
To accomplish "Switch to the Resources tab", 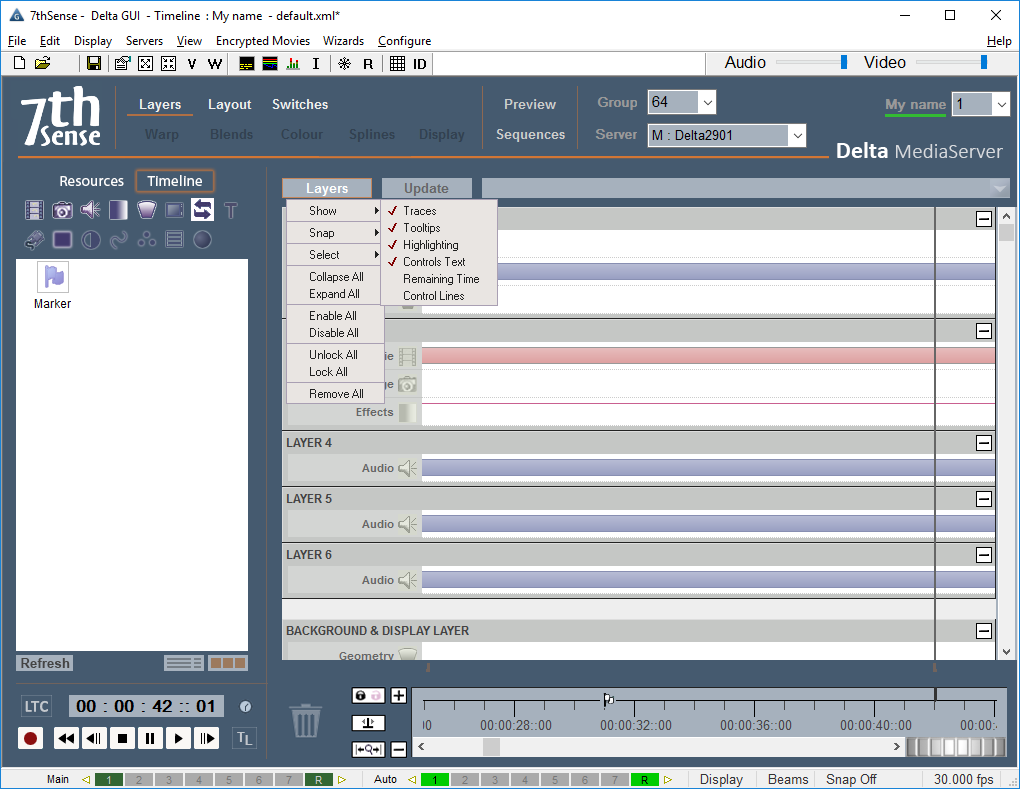I will (91, 181).
